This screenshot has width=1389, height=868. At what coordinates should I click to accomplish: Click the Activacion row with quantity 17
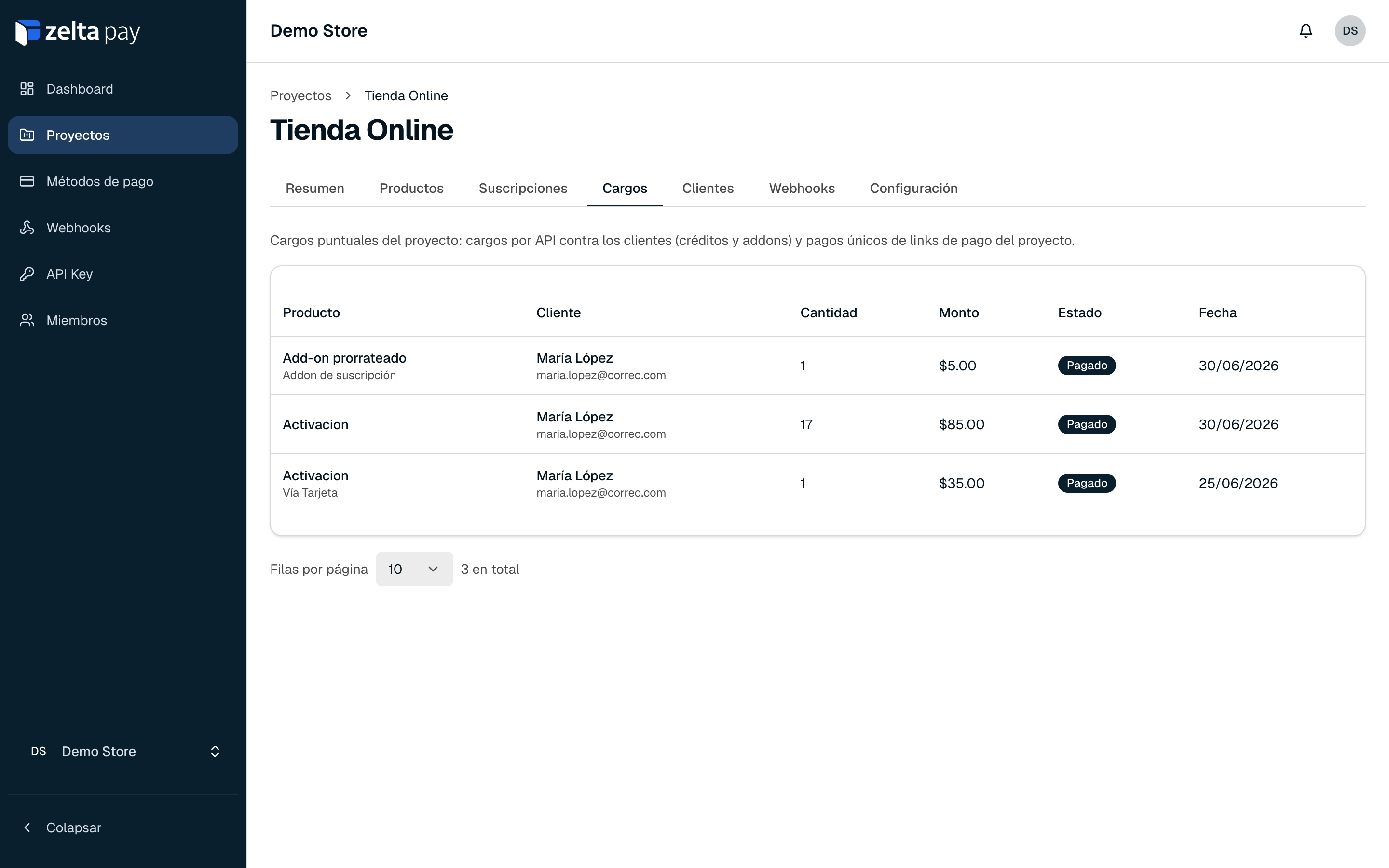(817, 424)
